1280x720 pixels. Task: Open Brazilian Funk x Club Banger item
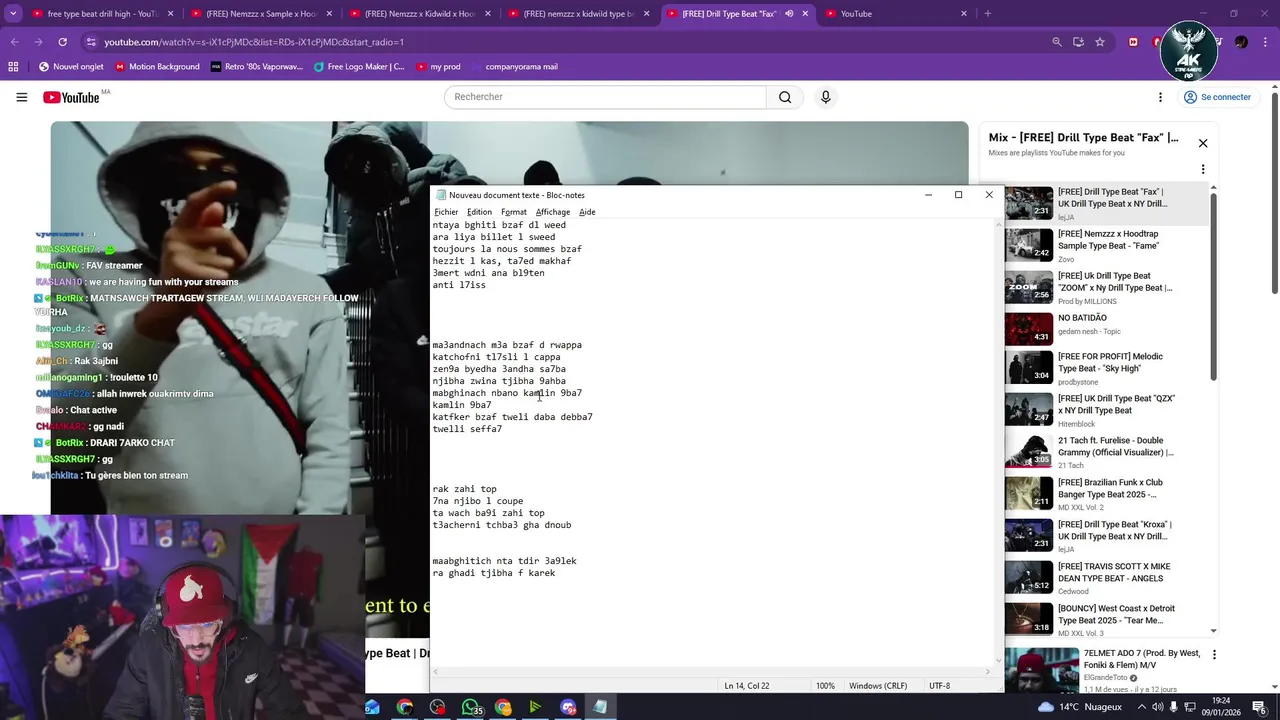(x=1106, y=494)
